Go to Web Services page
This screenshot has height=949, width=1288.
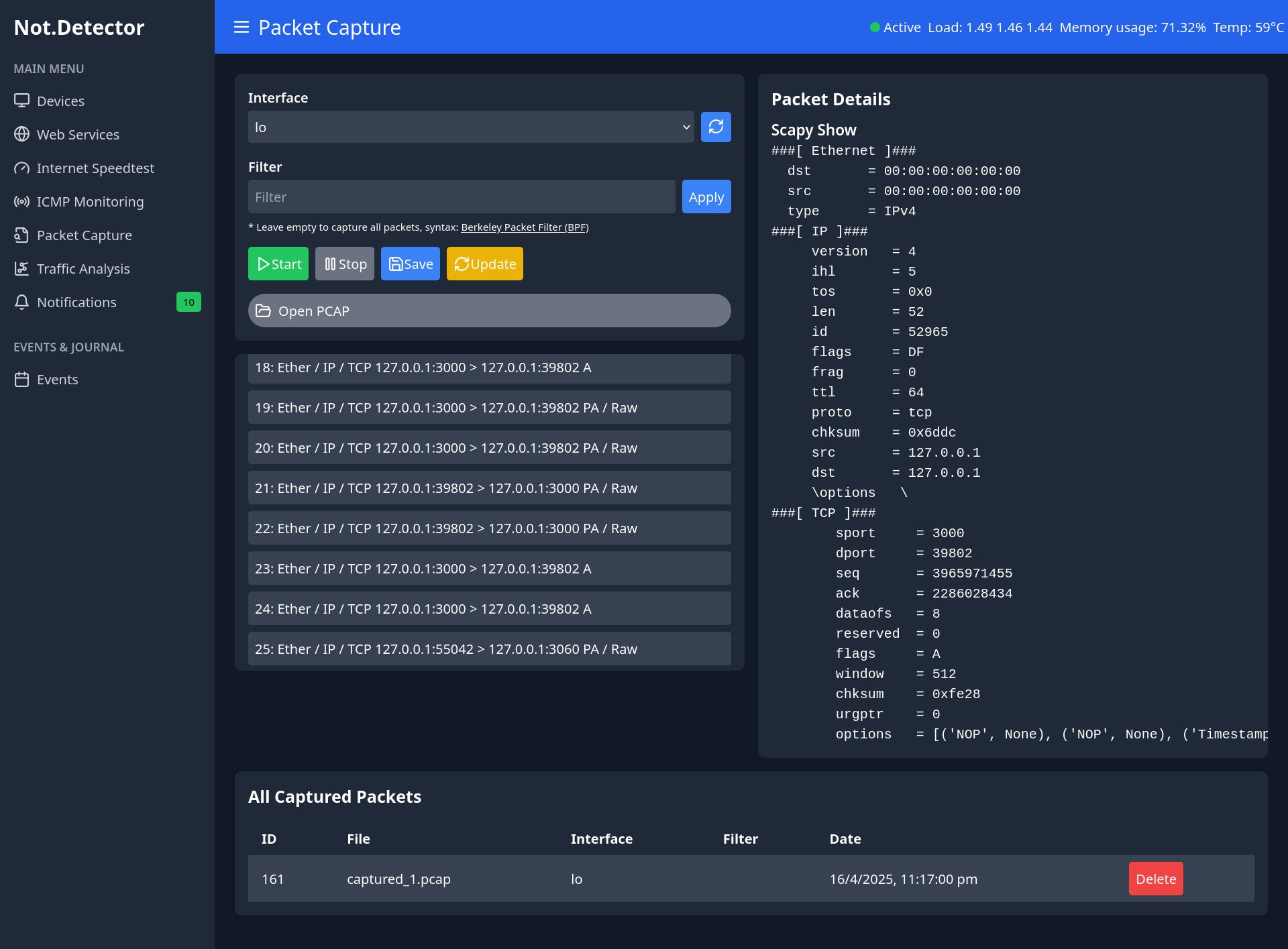point(107,134)
